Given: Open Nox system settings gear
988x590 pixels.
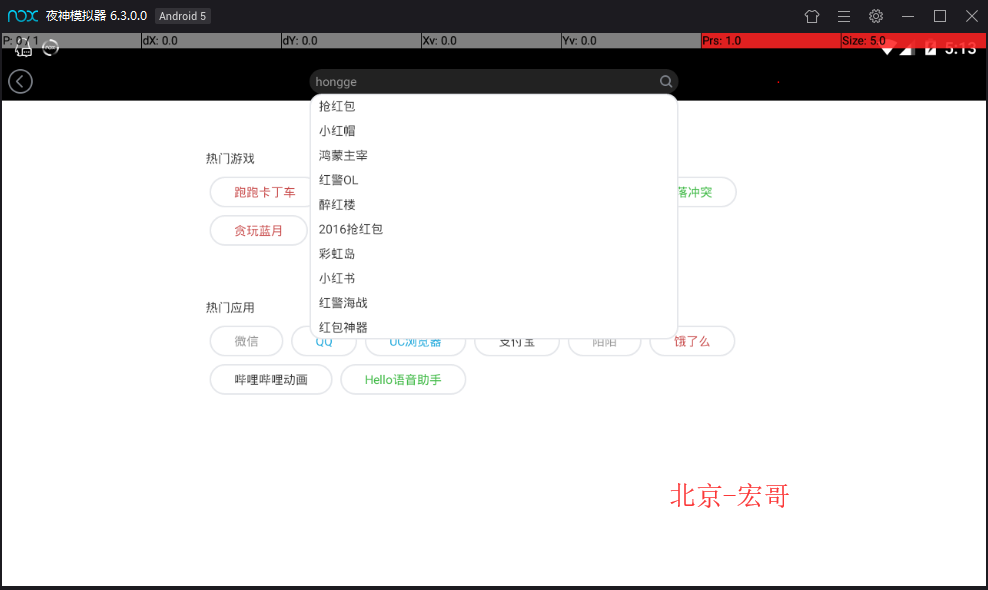Looking at the screenshot, I should (x=876, y=16).
